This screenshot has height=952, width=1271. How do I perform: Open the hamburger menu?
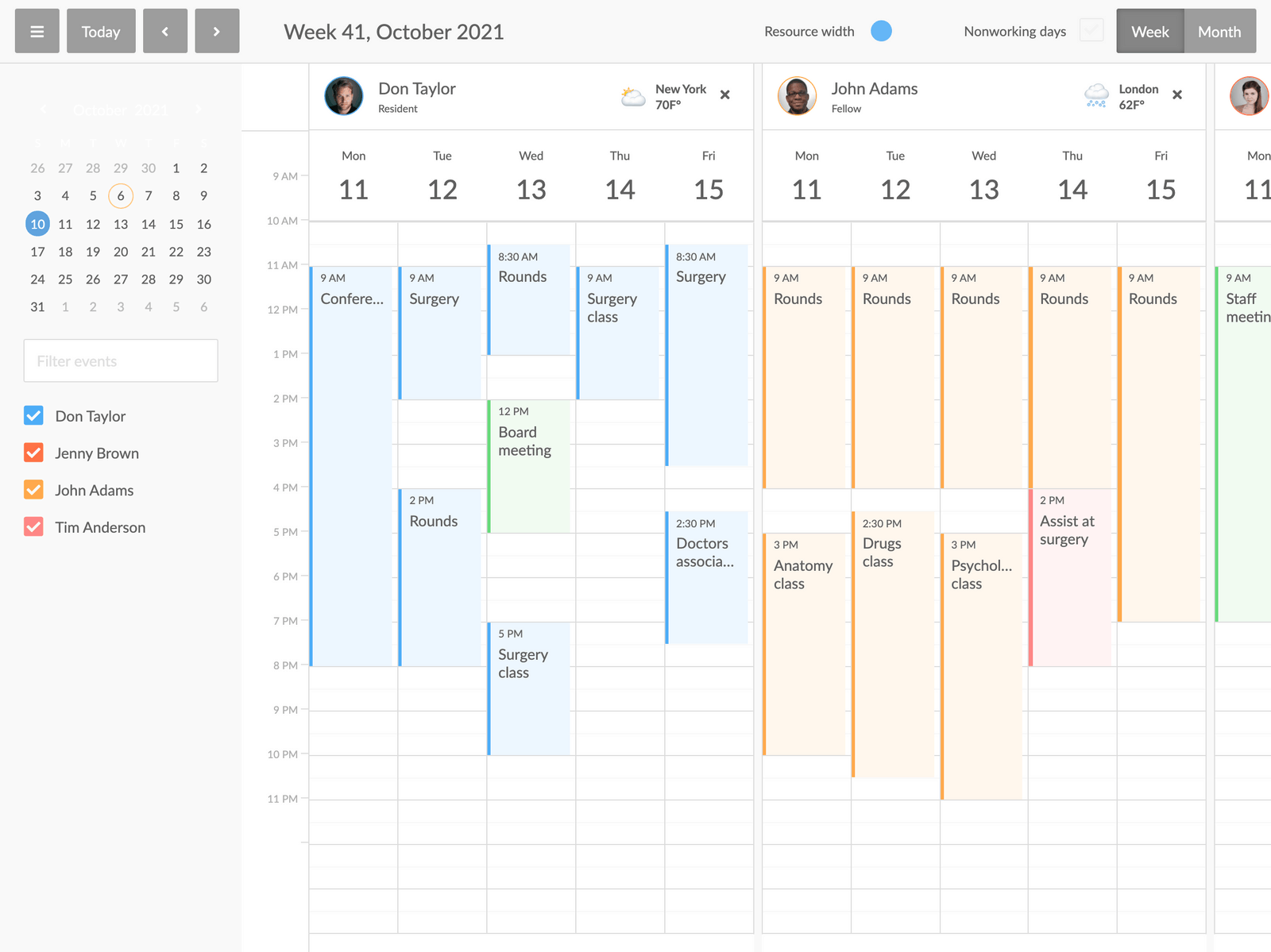click(x=37, y=31)
